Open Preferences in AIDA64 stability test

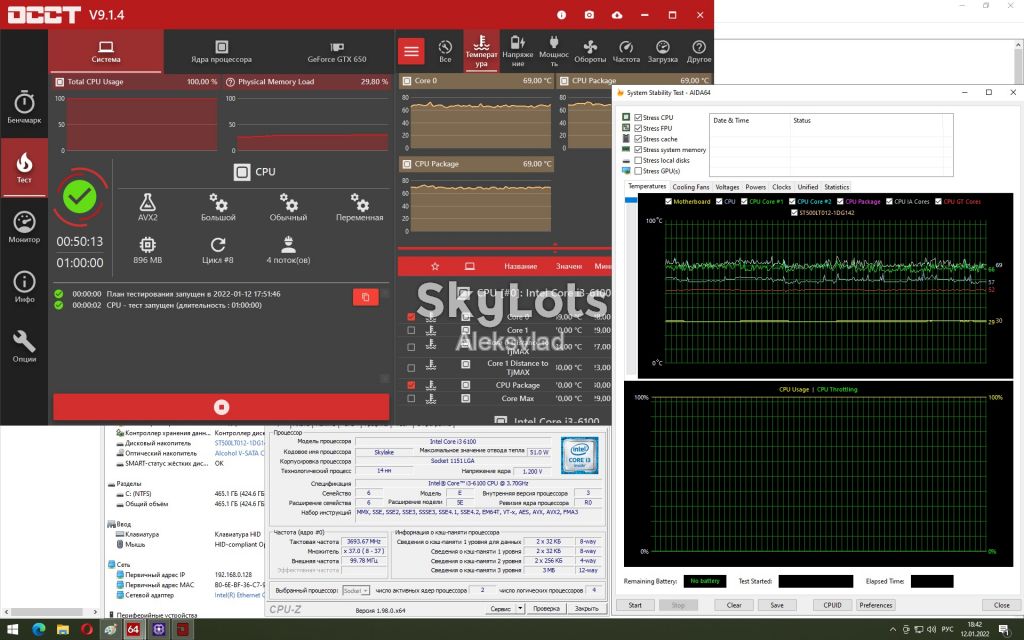tap(876, 605)
